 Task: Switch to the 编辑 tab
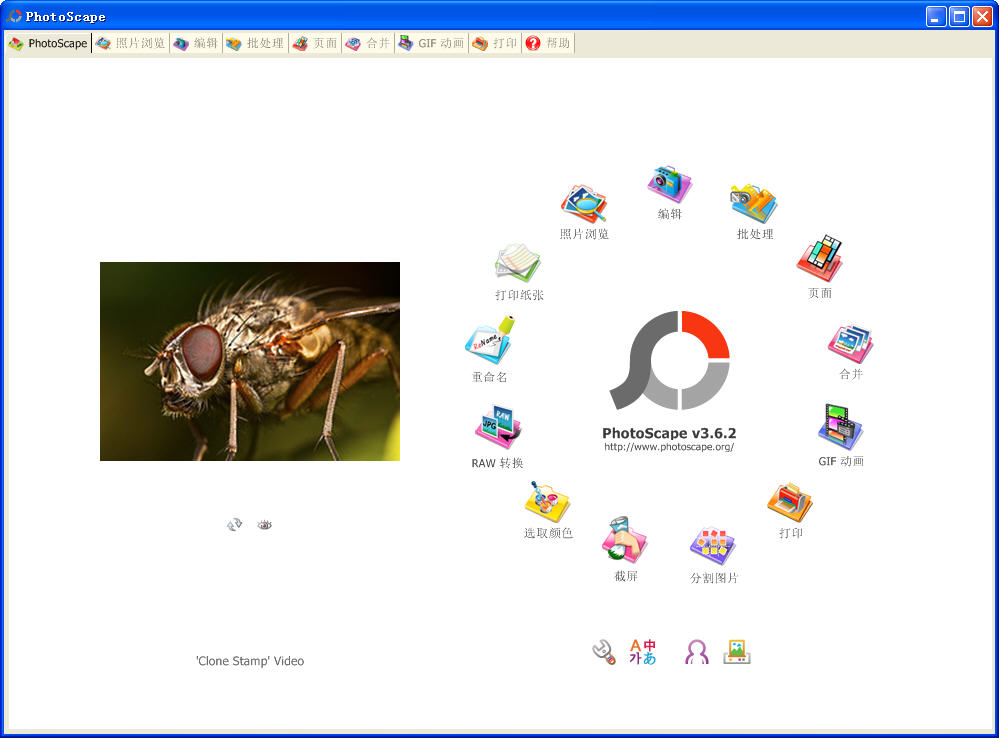point(196,43)
